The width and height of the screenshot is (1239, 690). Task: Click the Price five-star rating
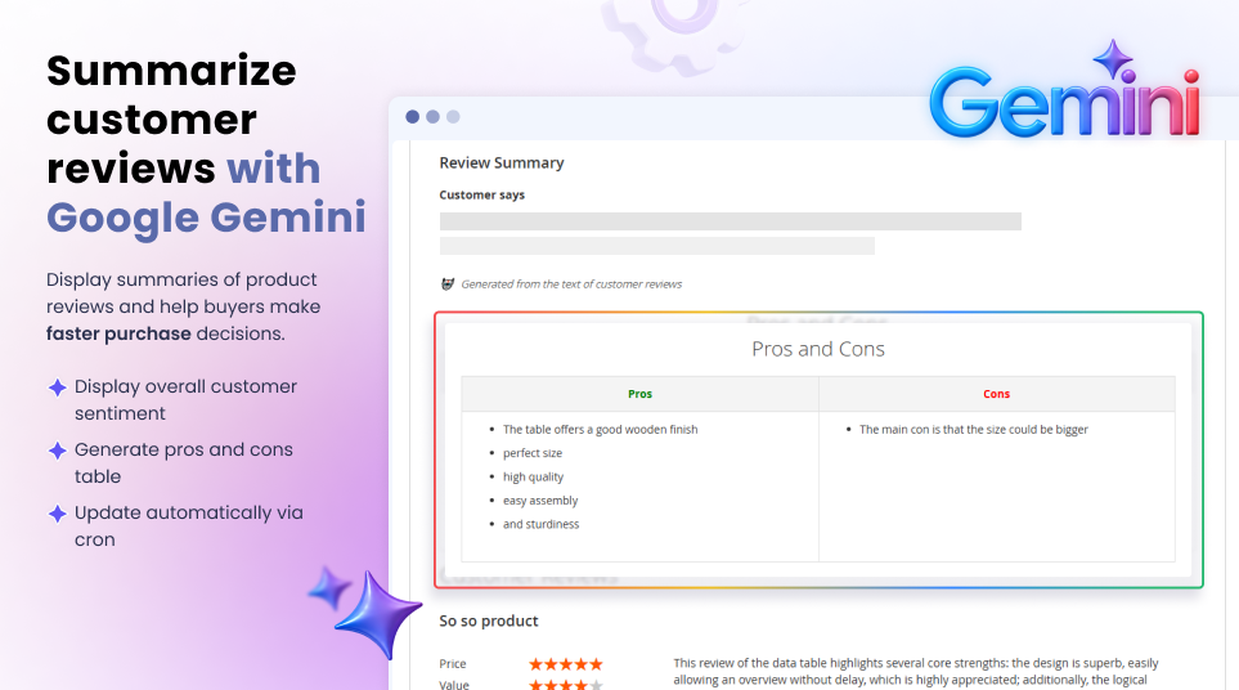[x=566, y=664]
